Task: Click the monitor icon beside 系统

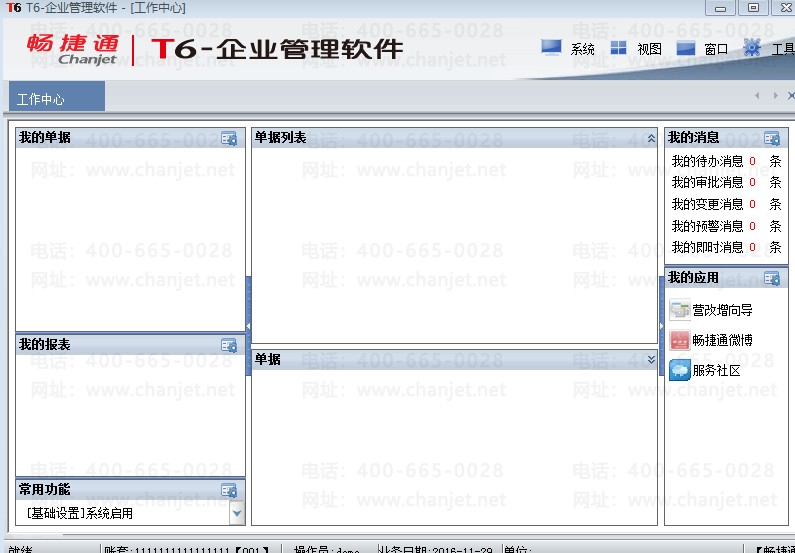Action: [x=551, y=48]
